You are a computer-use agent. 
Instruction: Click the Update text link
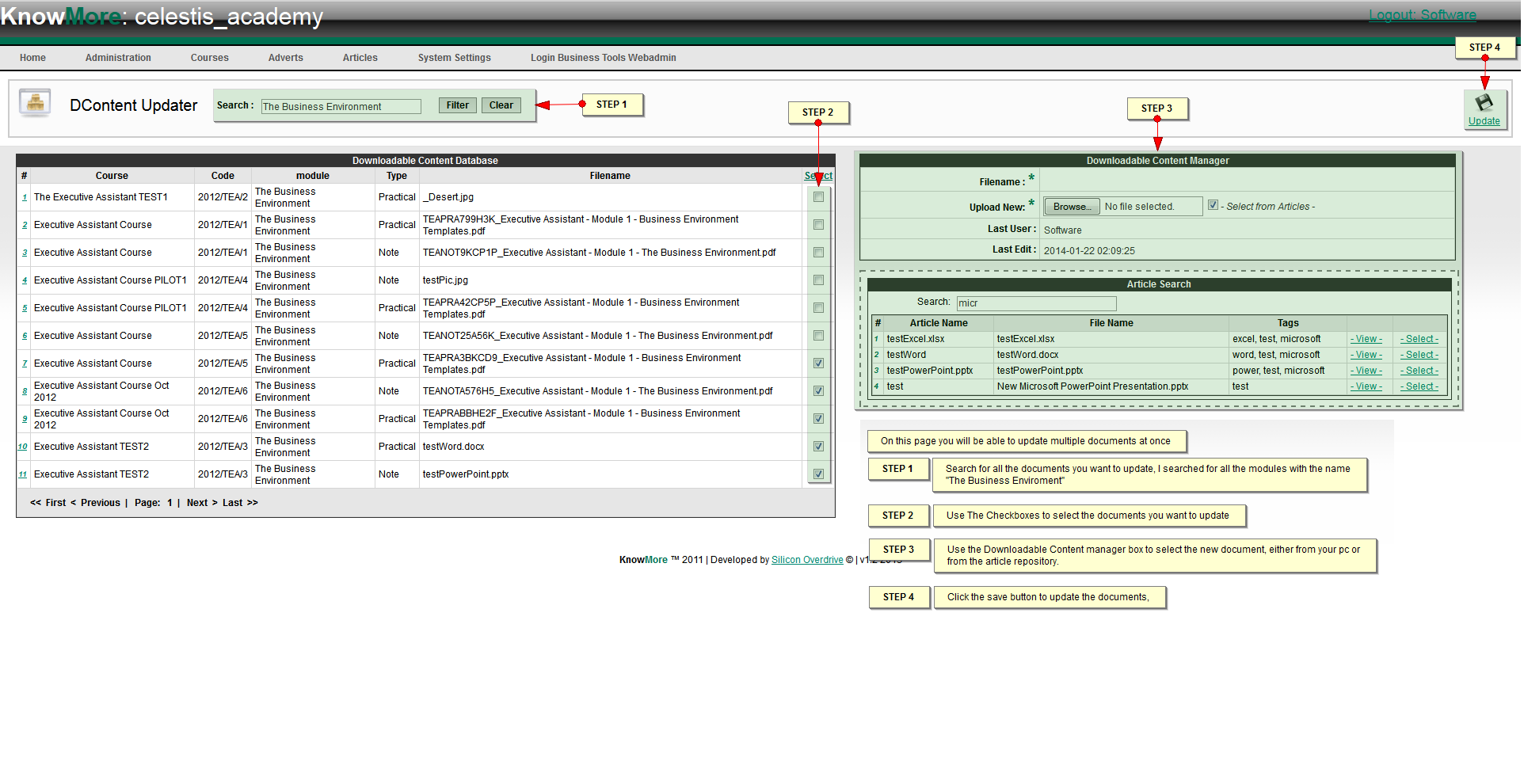click(1484, 121)
